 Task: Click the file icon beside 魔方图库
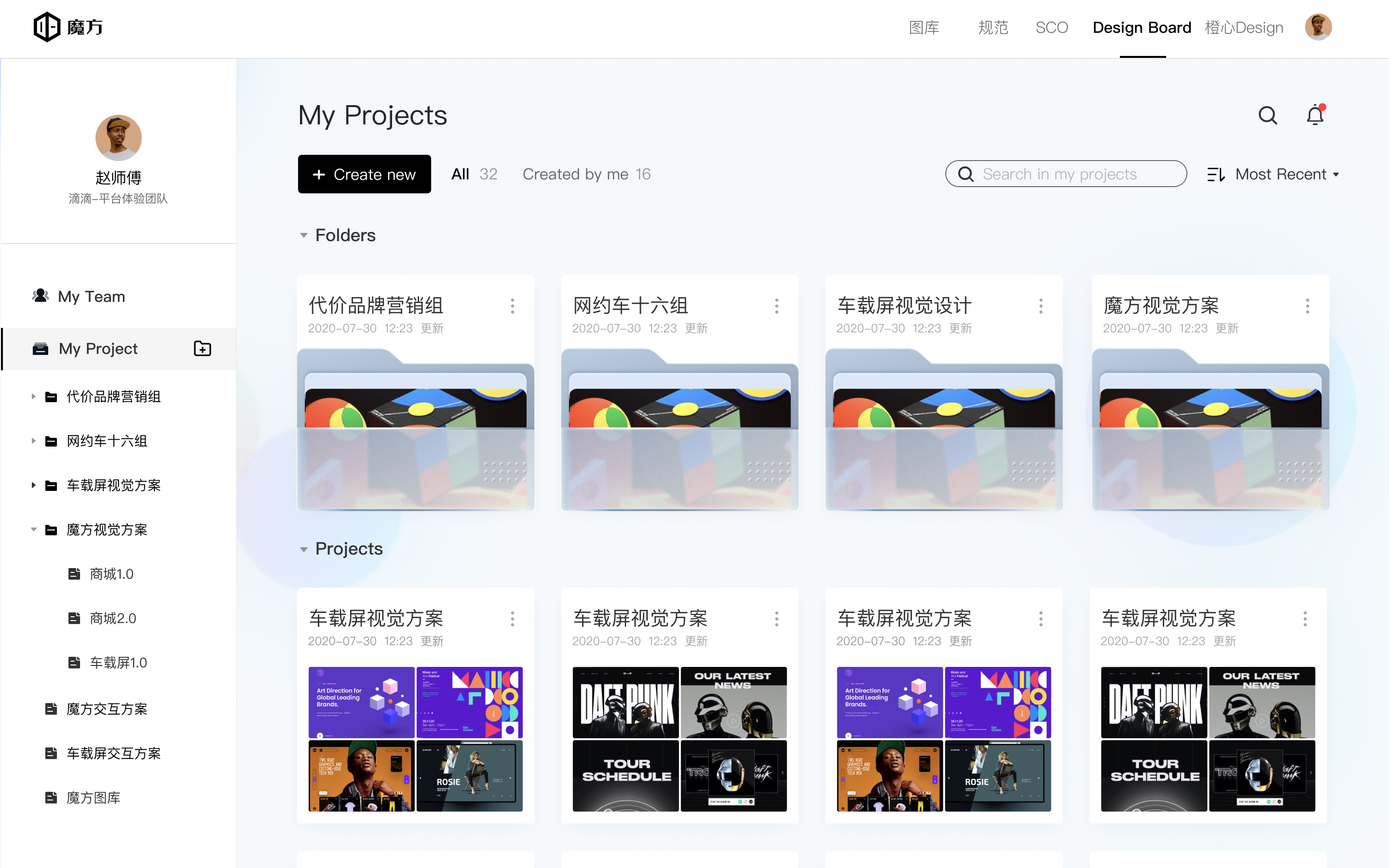(x=51, y=798)
